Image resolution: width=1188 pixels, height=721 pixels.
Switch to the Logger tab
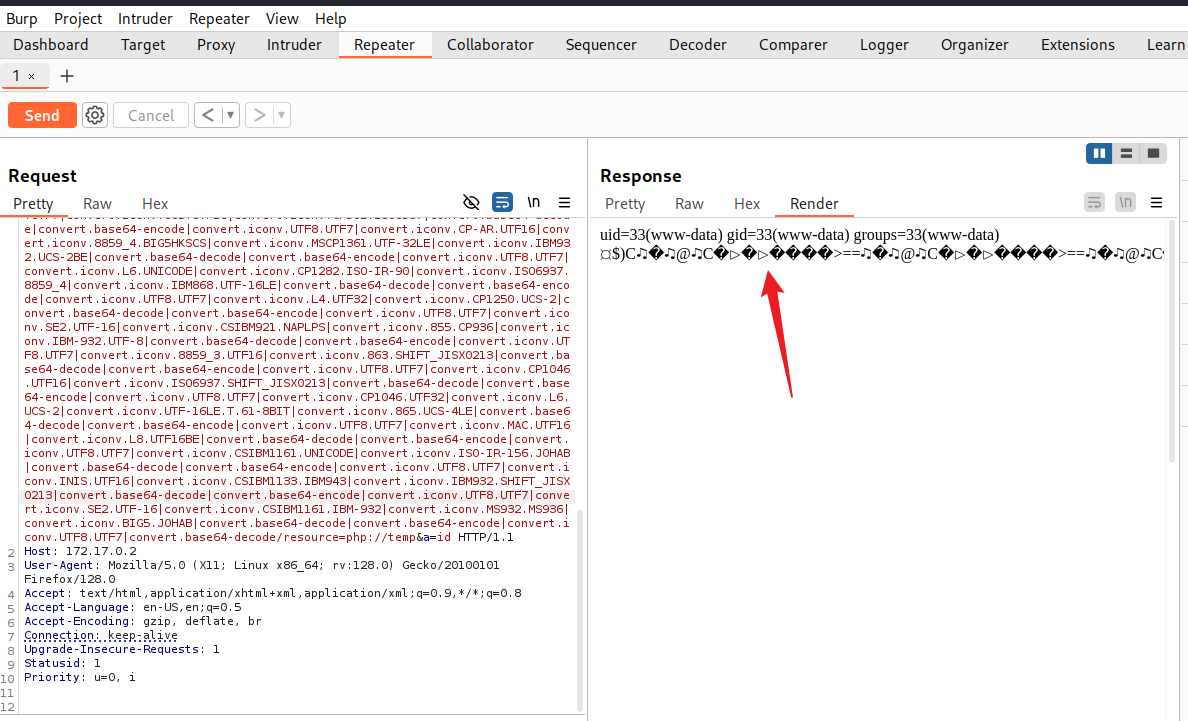(883, 45)
